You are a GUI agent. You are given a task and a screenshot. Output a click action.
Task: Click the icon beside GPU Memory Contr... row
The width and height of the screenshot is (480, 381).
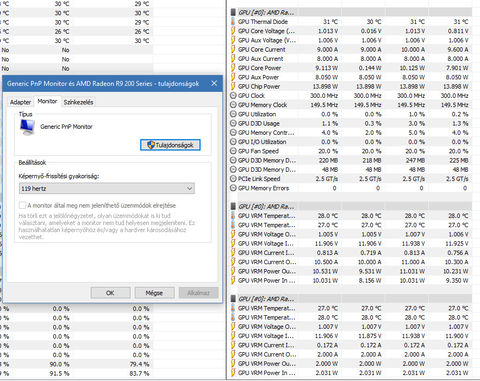tap(233, 133)
